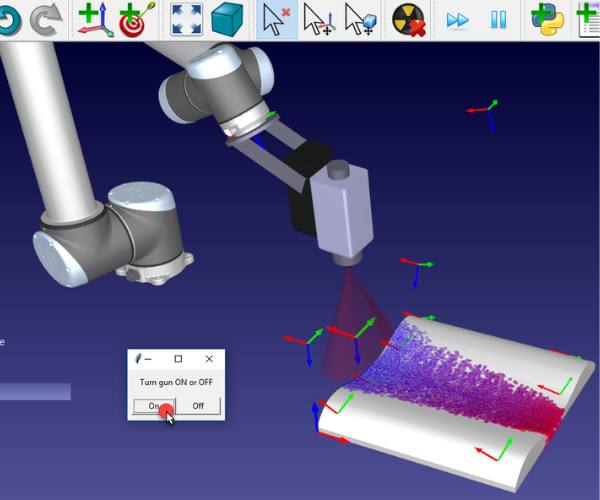The image size is (600, 500).
Task: Click the greyed Redo arrow icon
Action: coord(46,21)
